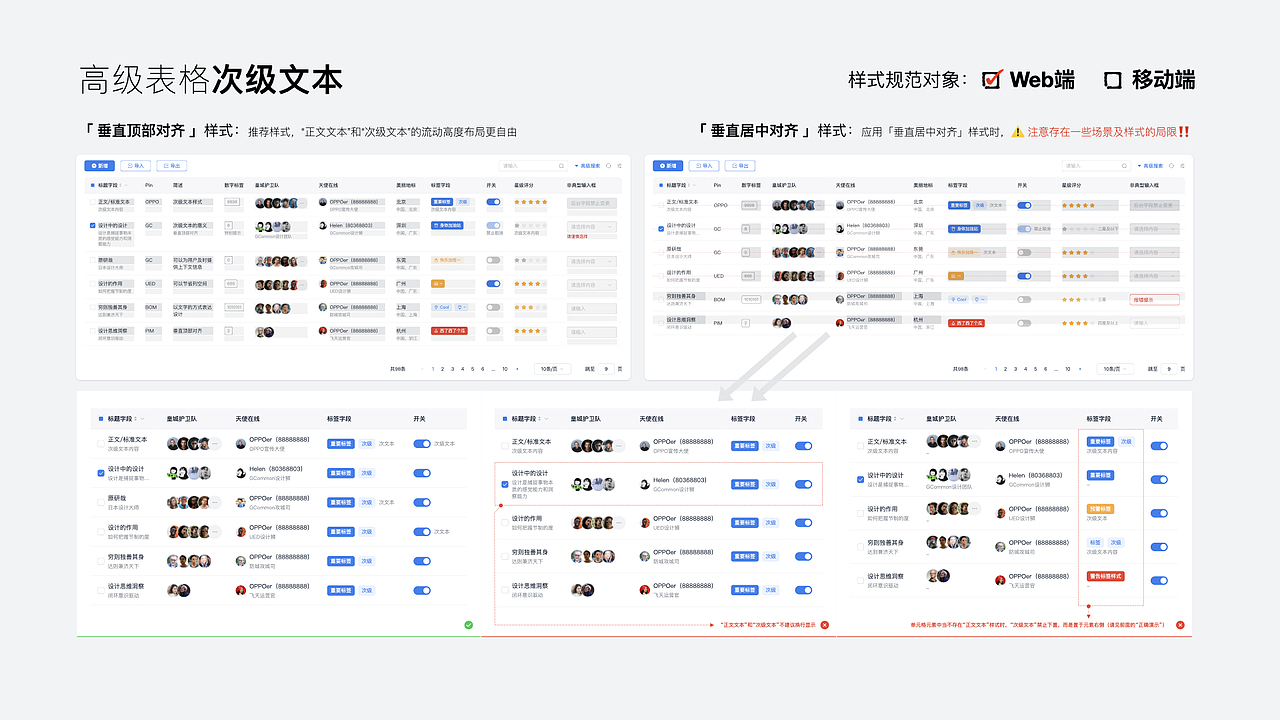Go to page 2 in 垂直顶部对齐 table pagination
This screenshot has width=1280, height=720.
coord(442,369)
